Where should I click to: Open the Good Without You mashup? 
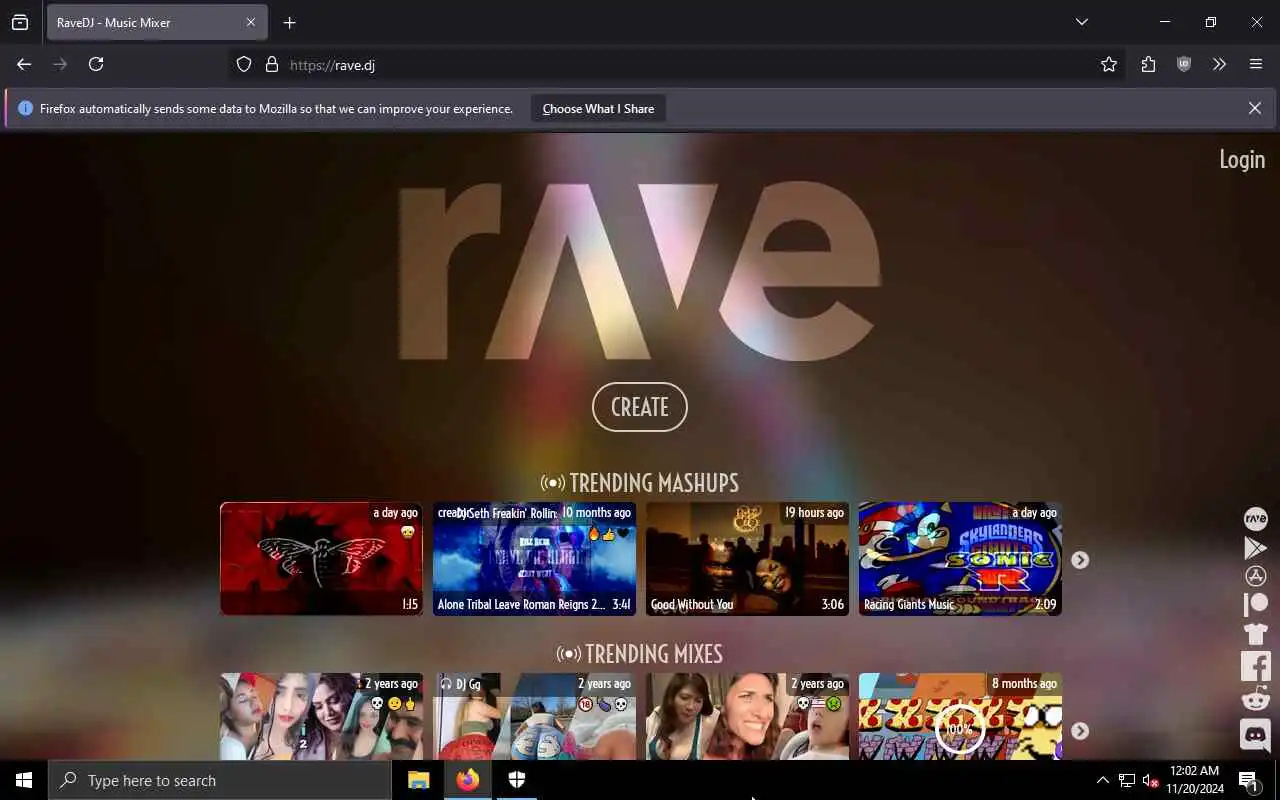point(747,559)
